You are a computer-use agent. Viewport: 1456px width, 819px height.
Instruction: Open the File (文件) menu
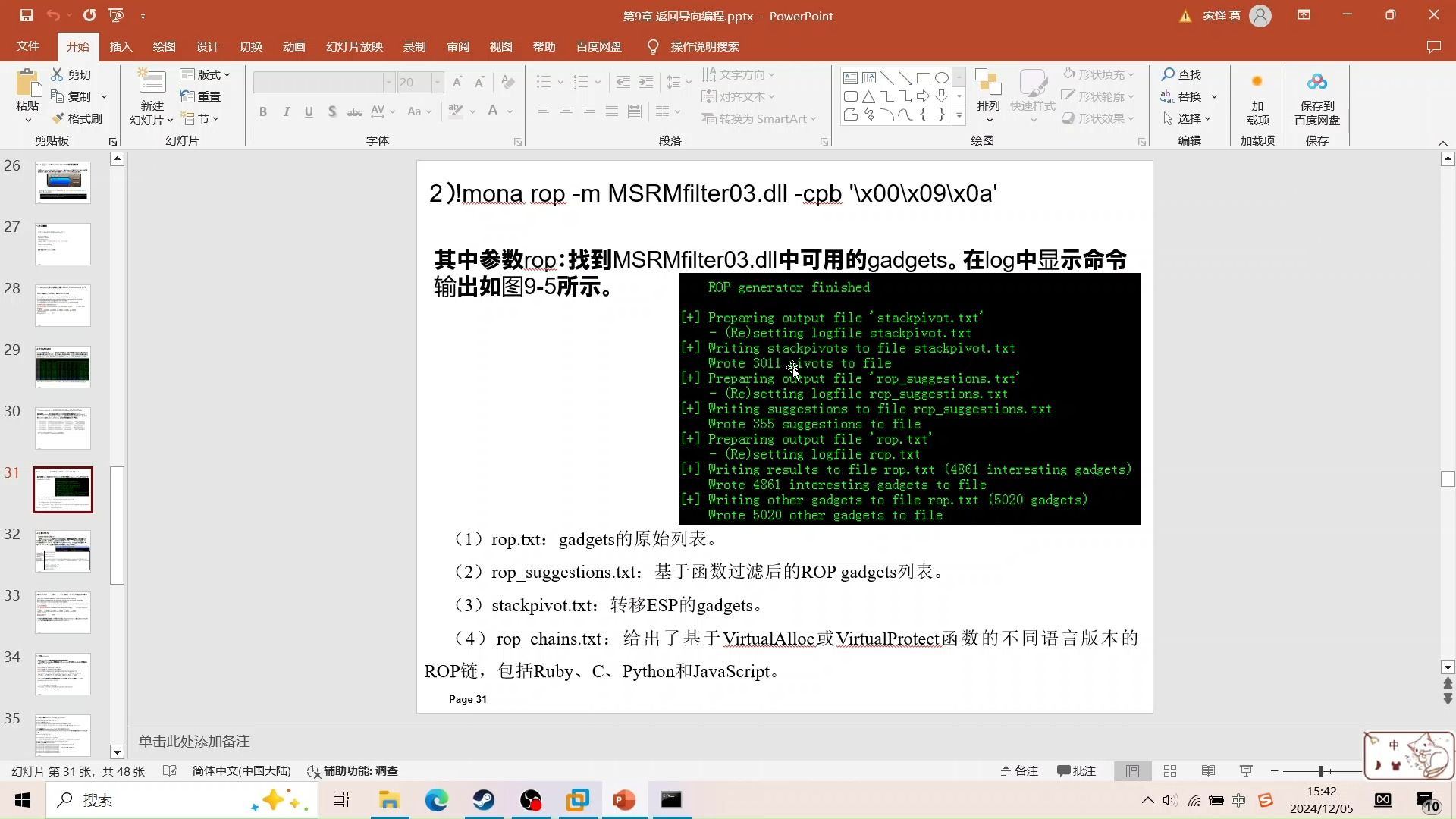(28, 46)
